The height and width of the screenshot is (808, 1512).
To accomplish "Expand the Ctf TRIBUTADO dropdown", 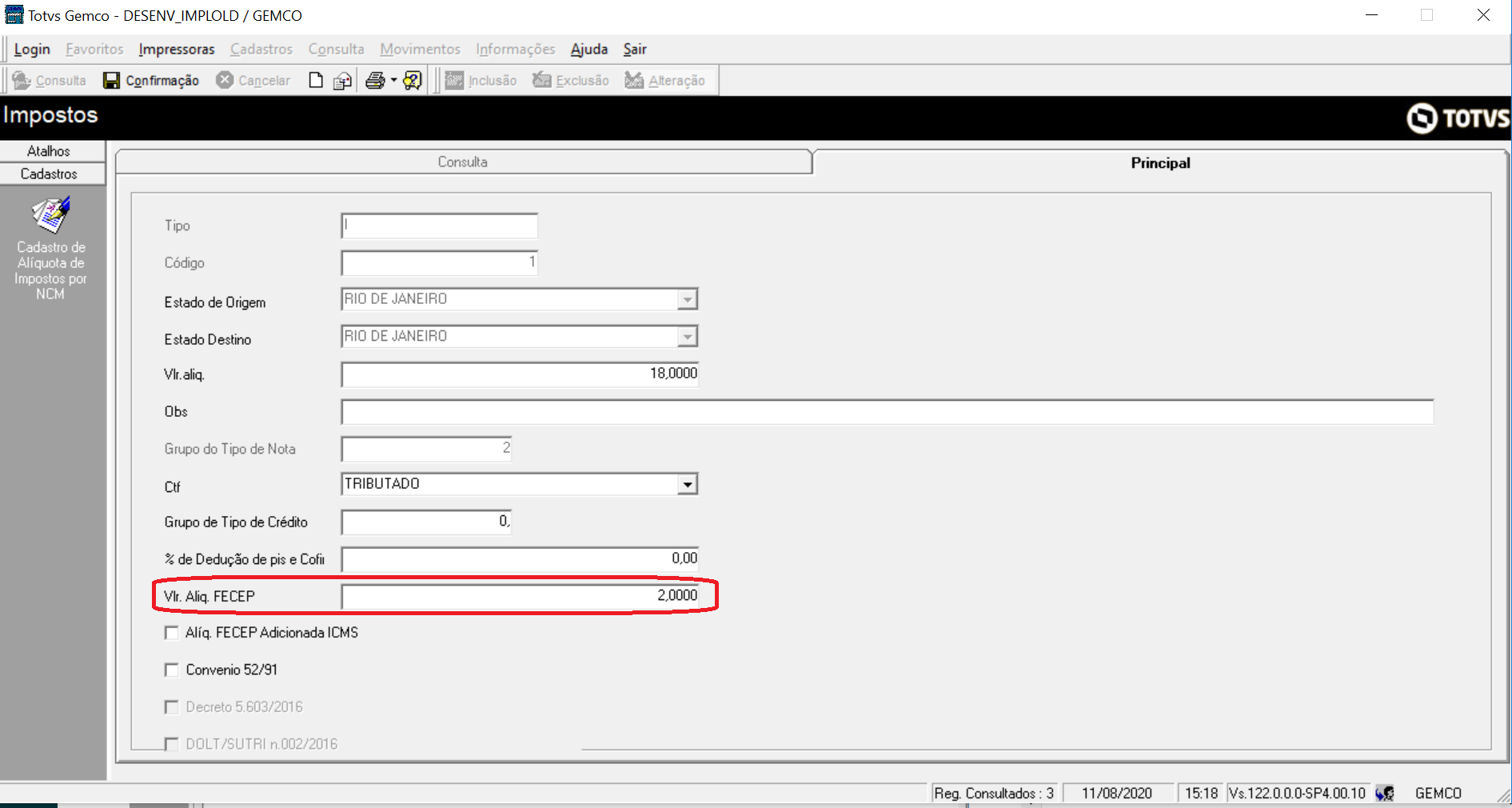I will [x=688, y=485].
